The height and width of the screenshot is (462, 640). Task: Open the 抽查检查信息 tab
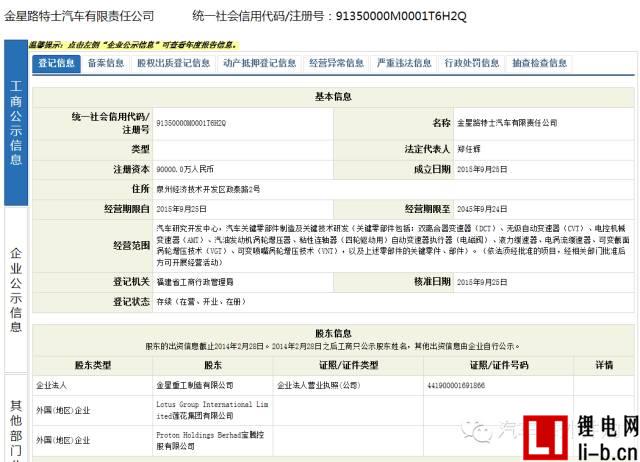[539, 63]
